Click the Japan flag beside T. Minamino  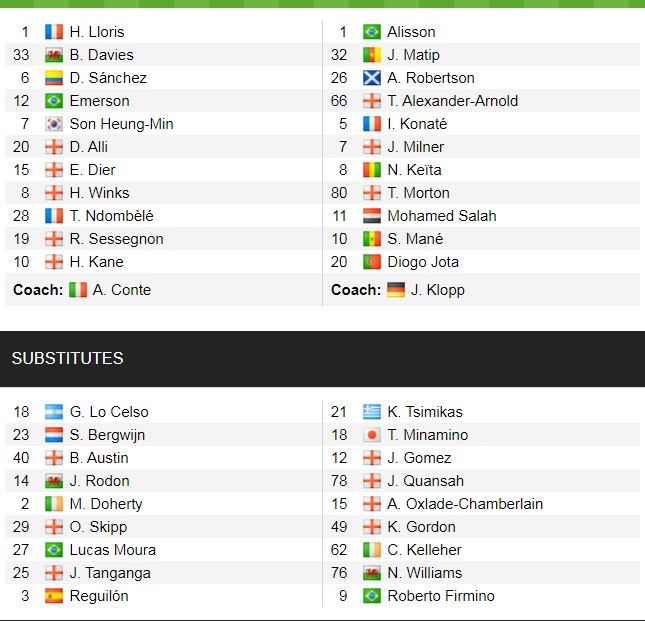point(372,435)
